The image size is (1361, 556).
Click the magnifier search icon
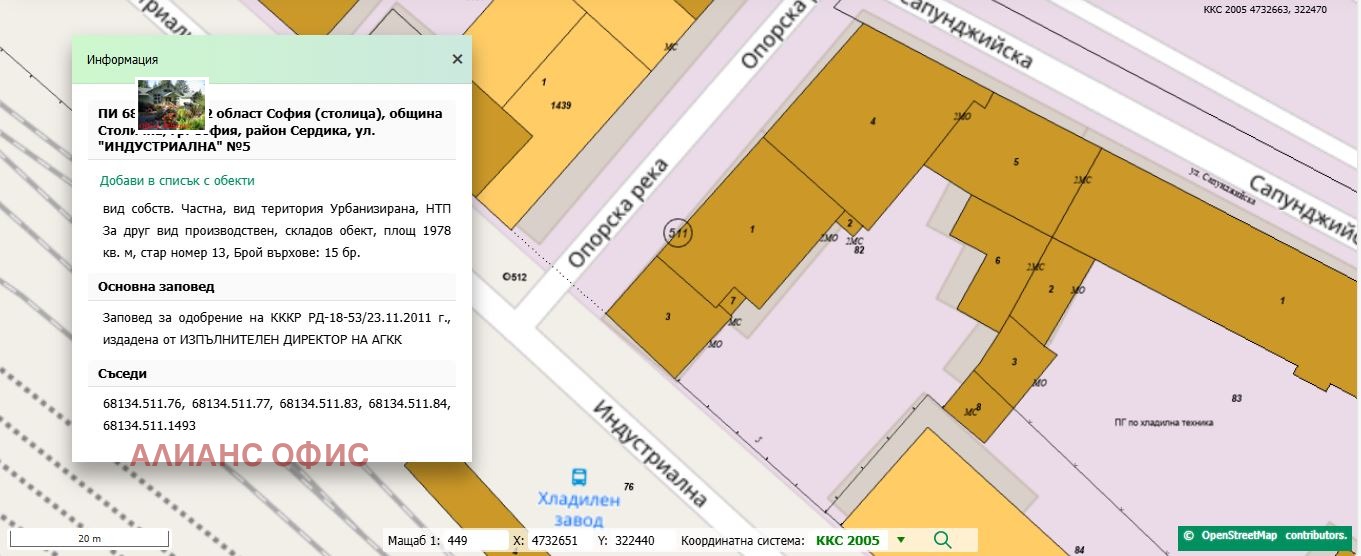click(942, 540)
